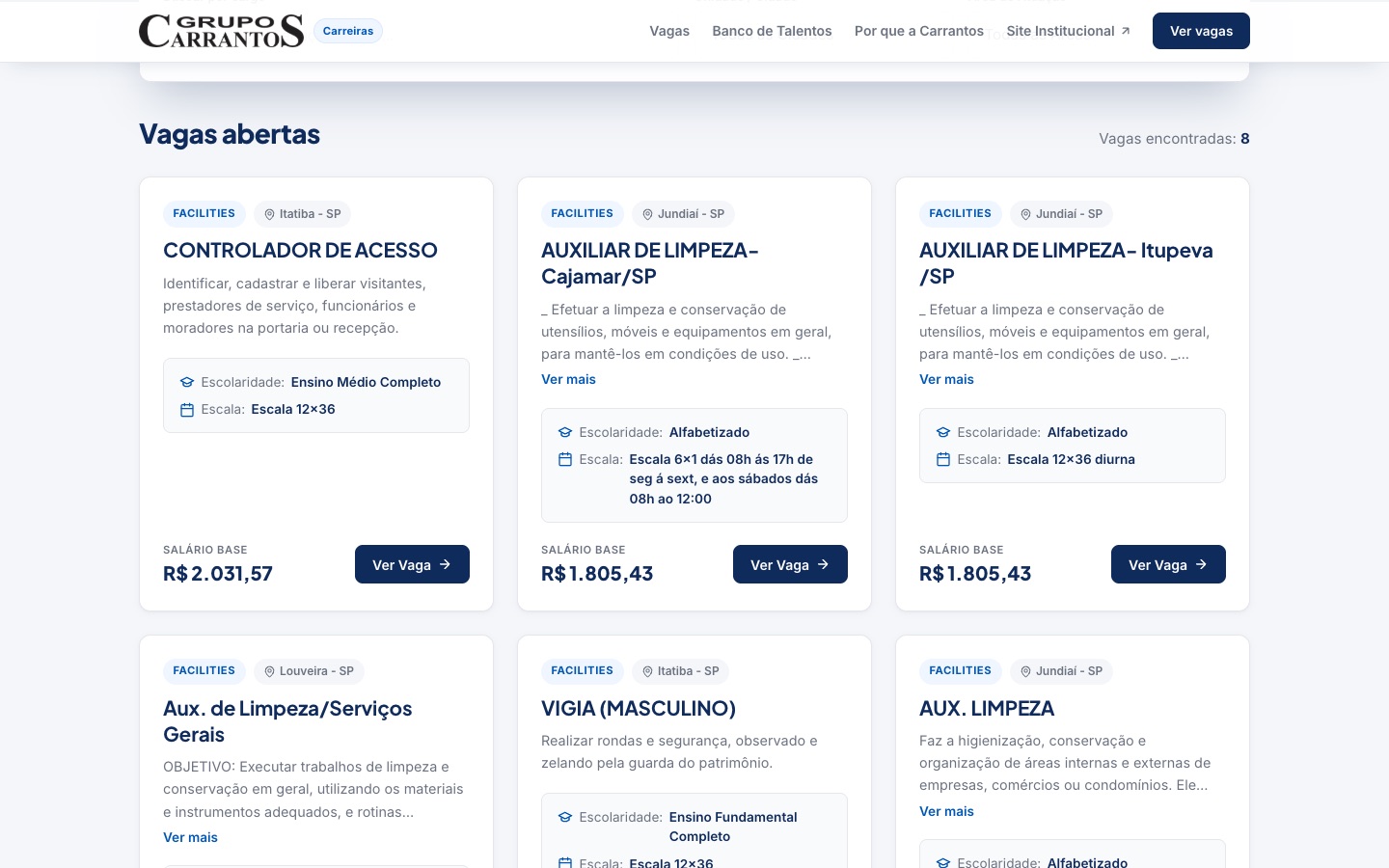Click graduation cap icon next to Ensino Fundamental Completo
Viewport: 1389px width, 868px height.
pos(565,818)
